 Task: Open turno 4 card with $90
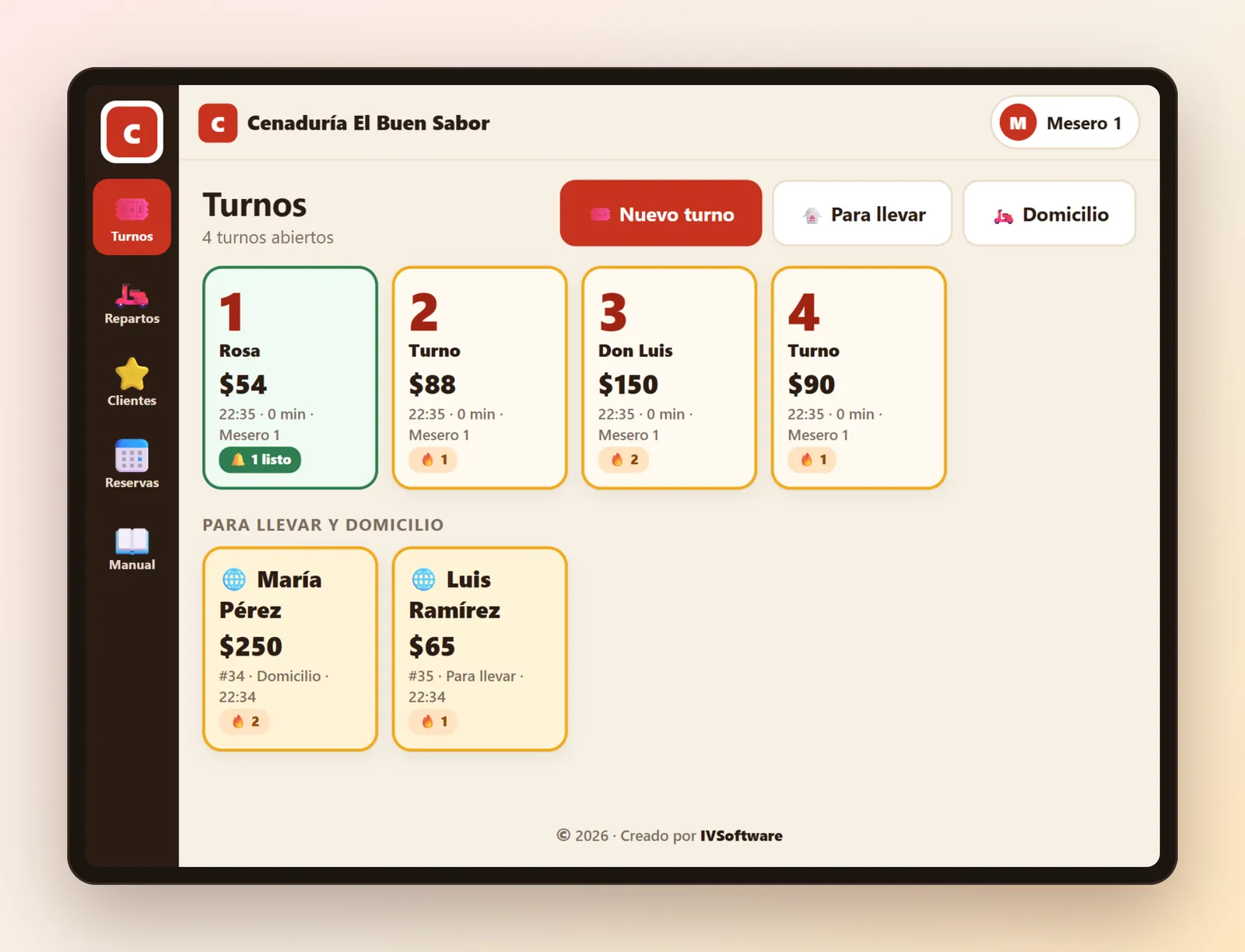click(x=858, y=378)
